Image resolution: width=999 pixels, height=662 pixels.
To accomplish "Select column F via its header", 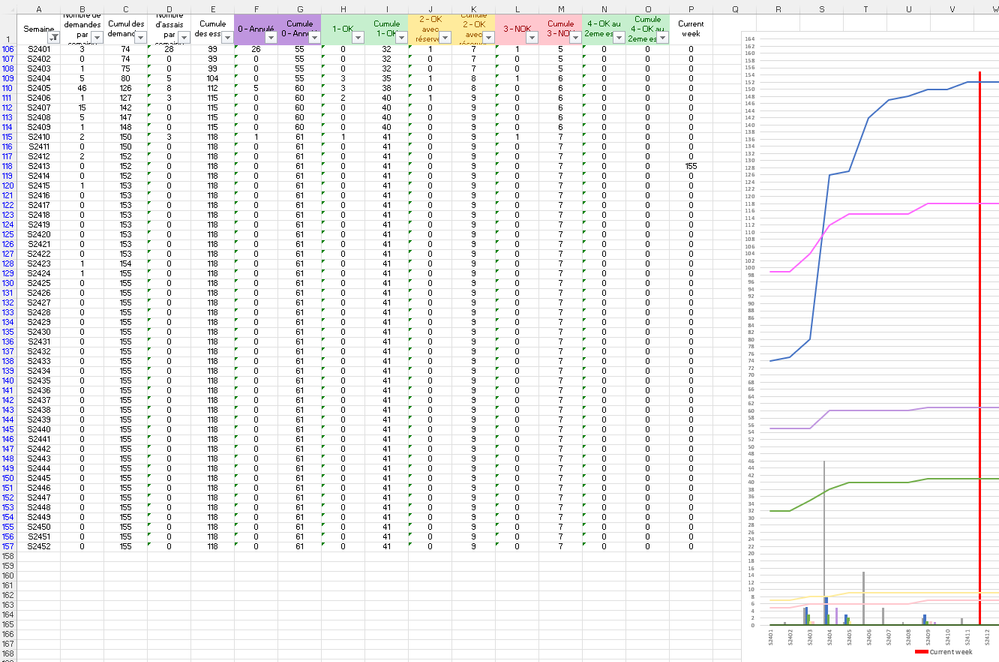I will [256, 9].
